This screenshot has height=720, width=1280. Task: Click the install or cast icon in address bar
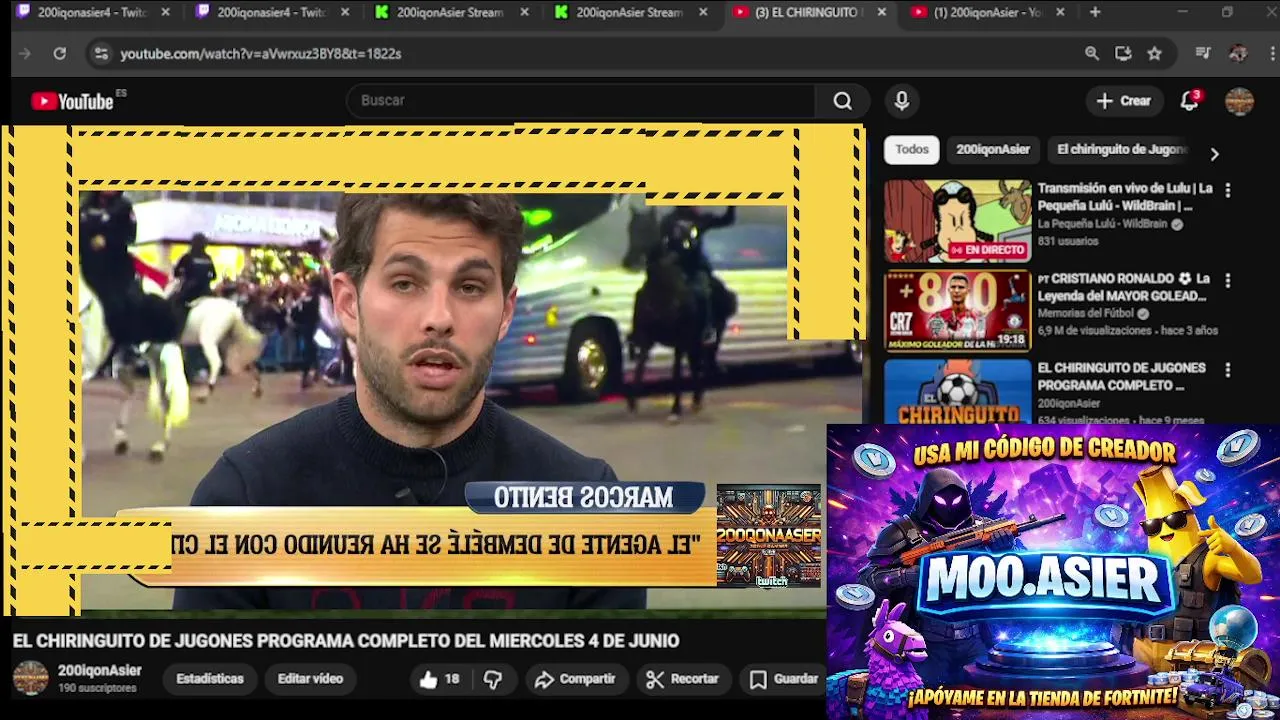1124,54
